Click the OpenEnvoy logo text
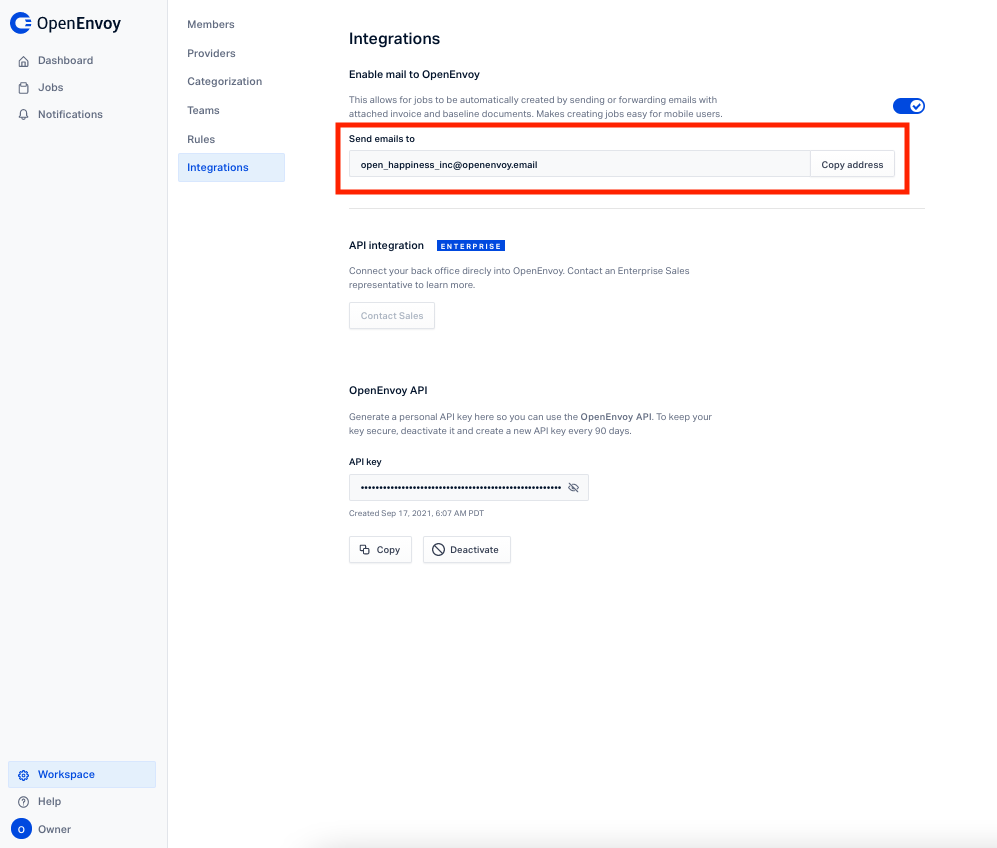Screen dimensions: 997x848 (79, 24)
